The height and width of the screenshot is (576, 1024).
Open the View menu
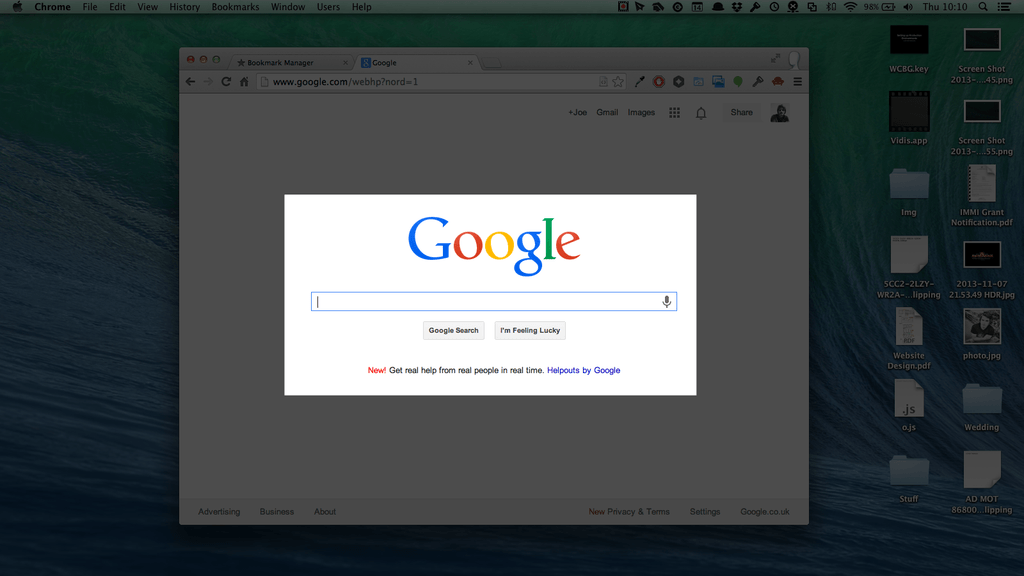coord(147,7)
